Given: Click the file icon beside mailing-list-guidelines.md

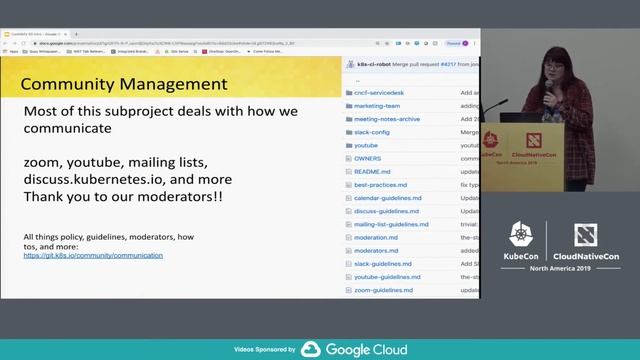Looking at the screenshot, I should tap(349, 224).
